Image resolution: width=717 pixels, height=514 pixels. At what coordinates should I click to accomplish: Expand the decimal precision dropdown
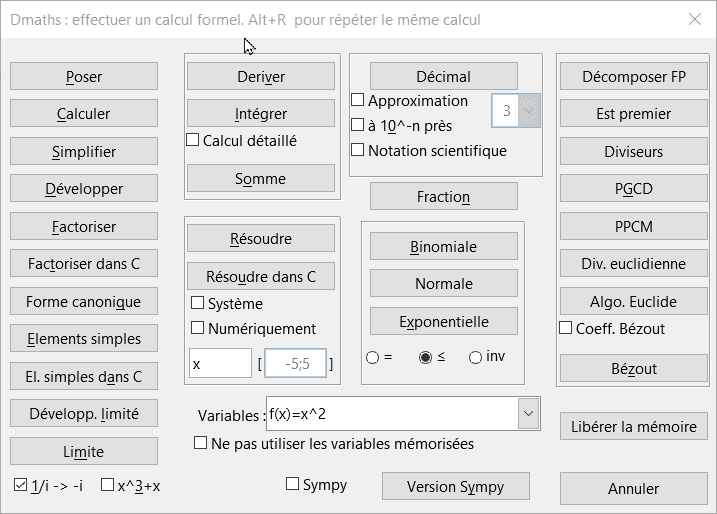click(x=530, y=112)
